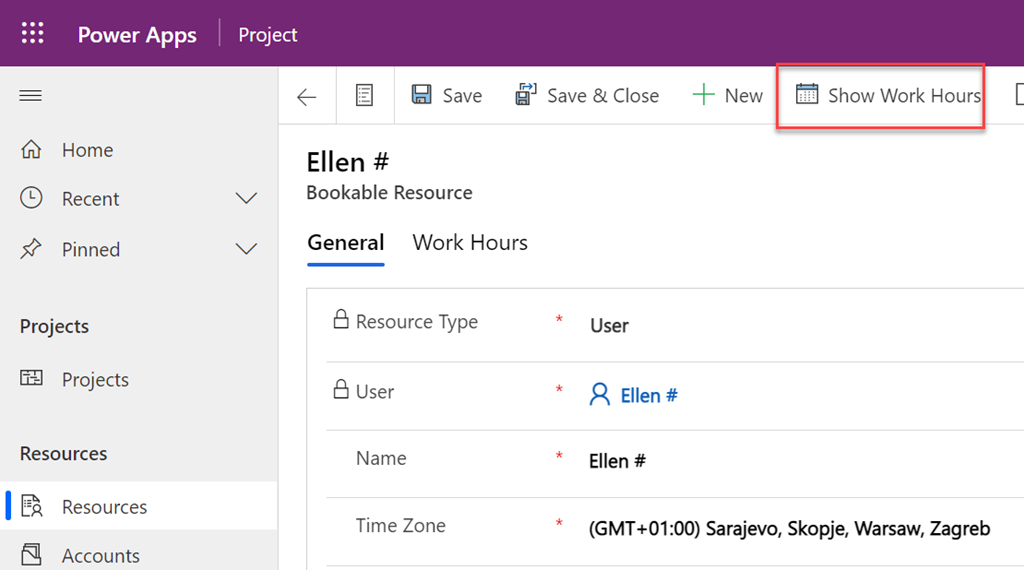
Task: Open the Ellen # user link
Action: (x=649, y=396)
